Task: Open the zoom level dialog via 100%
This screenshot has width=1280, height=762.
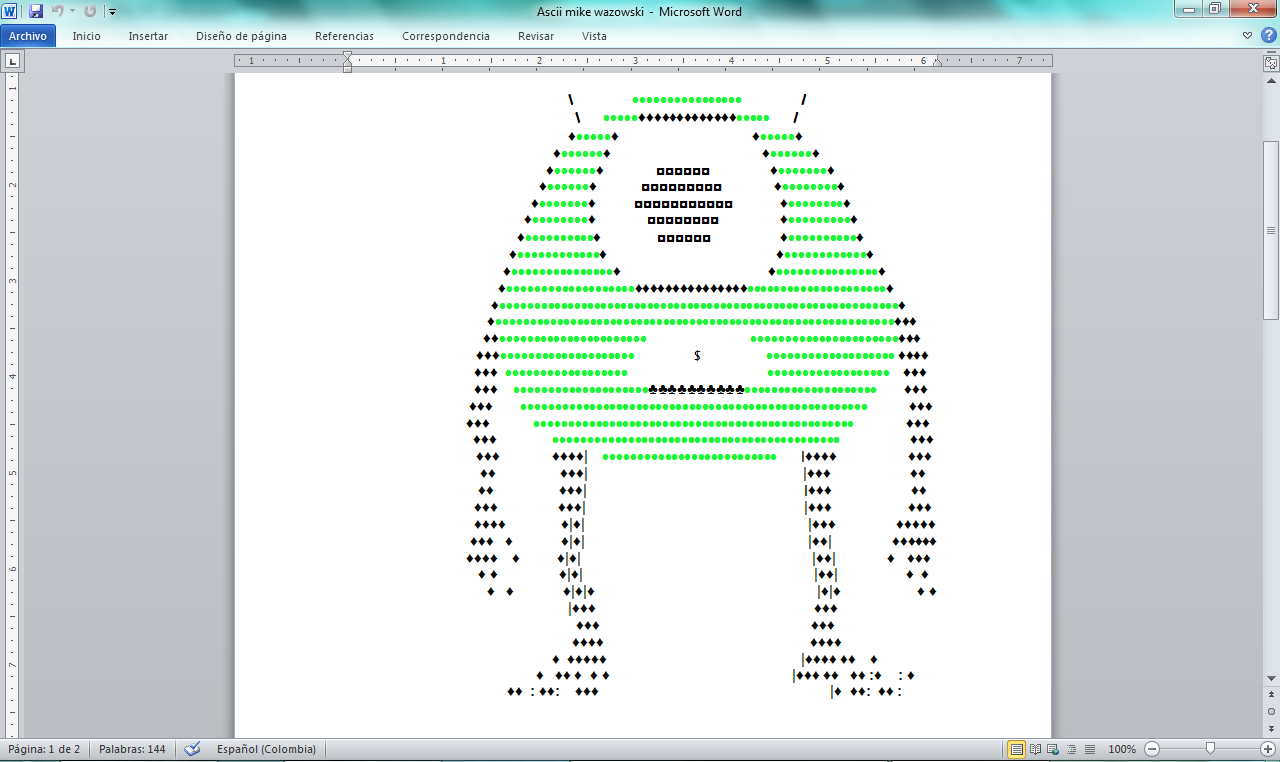Action: pyautogui.click(x=1122, y=748)
